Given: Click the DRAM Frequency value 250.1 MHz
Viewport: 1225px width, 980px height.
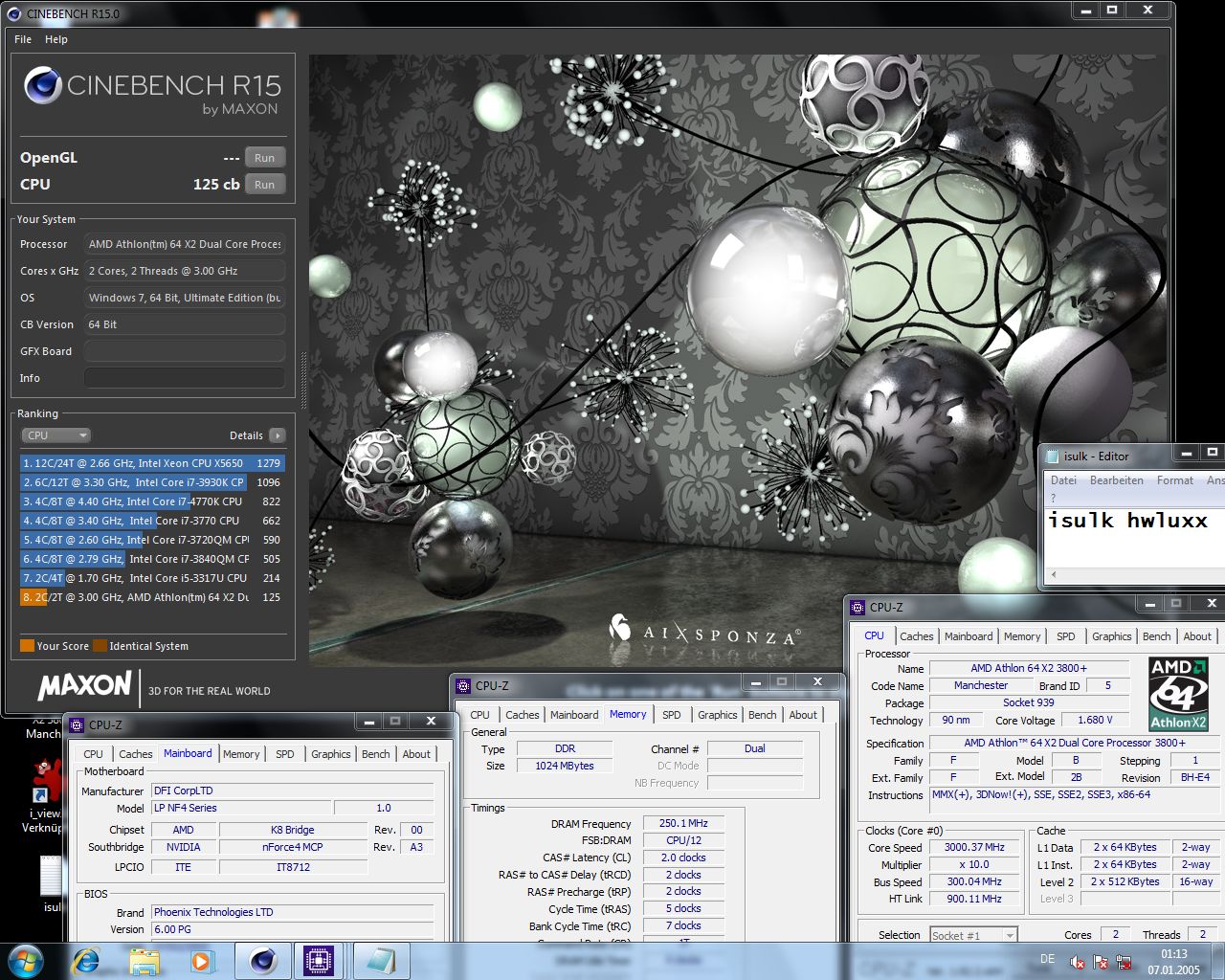Looking at the screenshot, I should point(683,823).
